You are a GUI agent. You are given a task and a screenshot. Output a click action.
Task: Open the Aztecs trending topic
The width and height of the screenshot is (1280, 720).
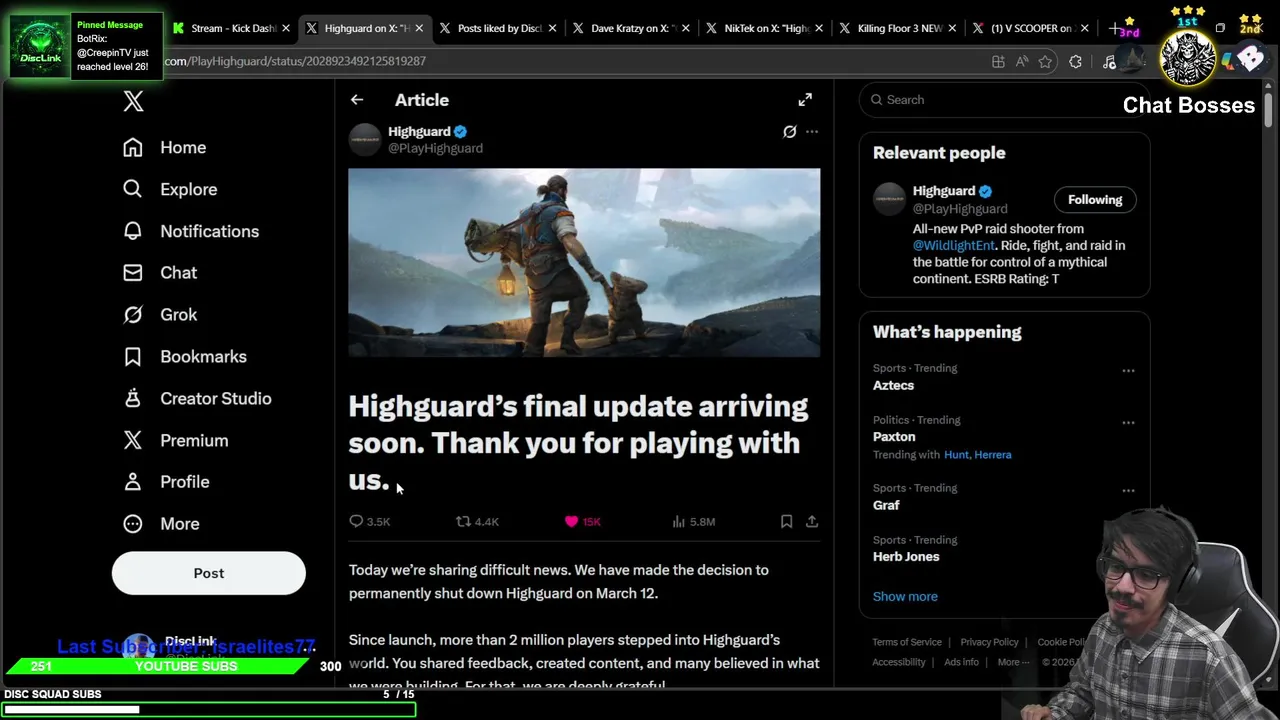click(893, 385)
